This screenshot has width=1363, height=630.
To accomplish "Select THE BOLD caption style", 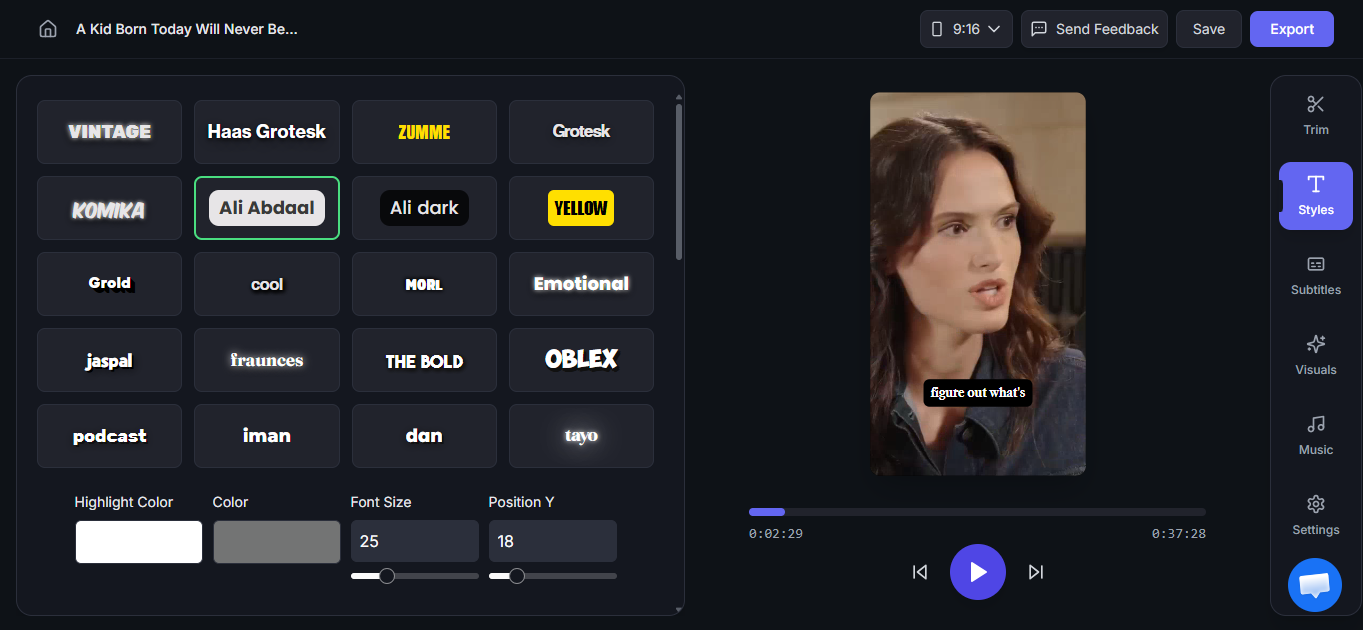I will [424, 360].
